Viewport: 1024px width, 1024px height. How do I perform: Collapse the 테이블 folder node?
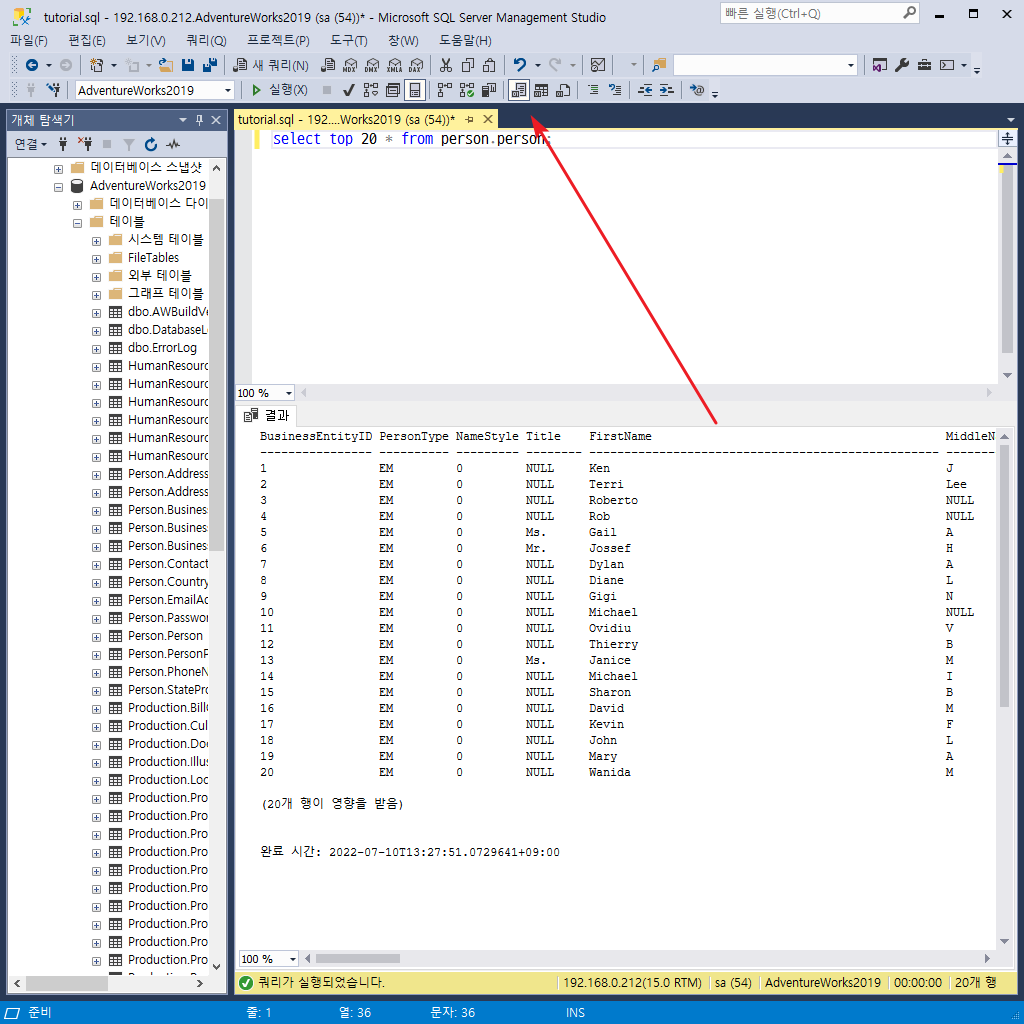[x=77, y=223]
